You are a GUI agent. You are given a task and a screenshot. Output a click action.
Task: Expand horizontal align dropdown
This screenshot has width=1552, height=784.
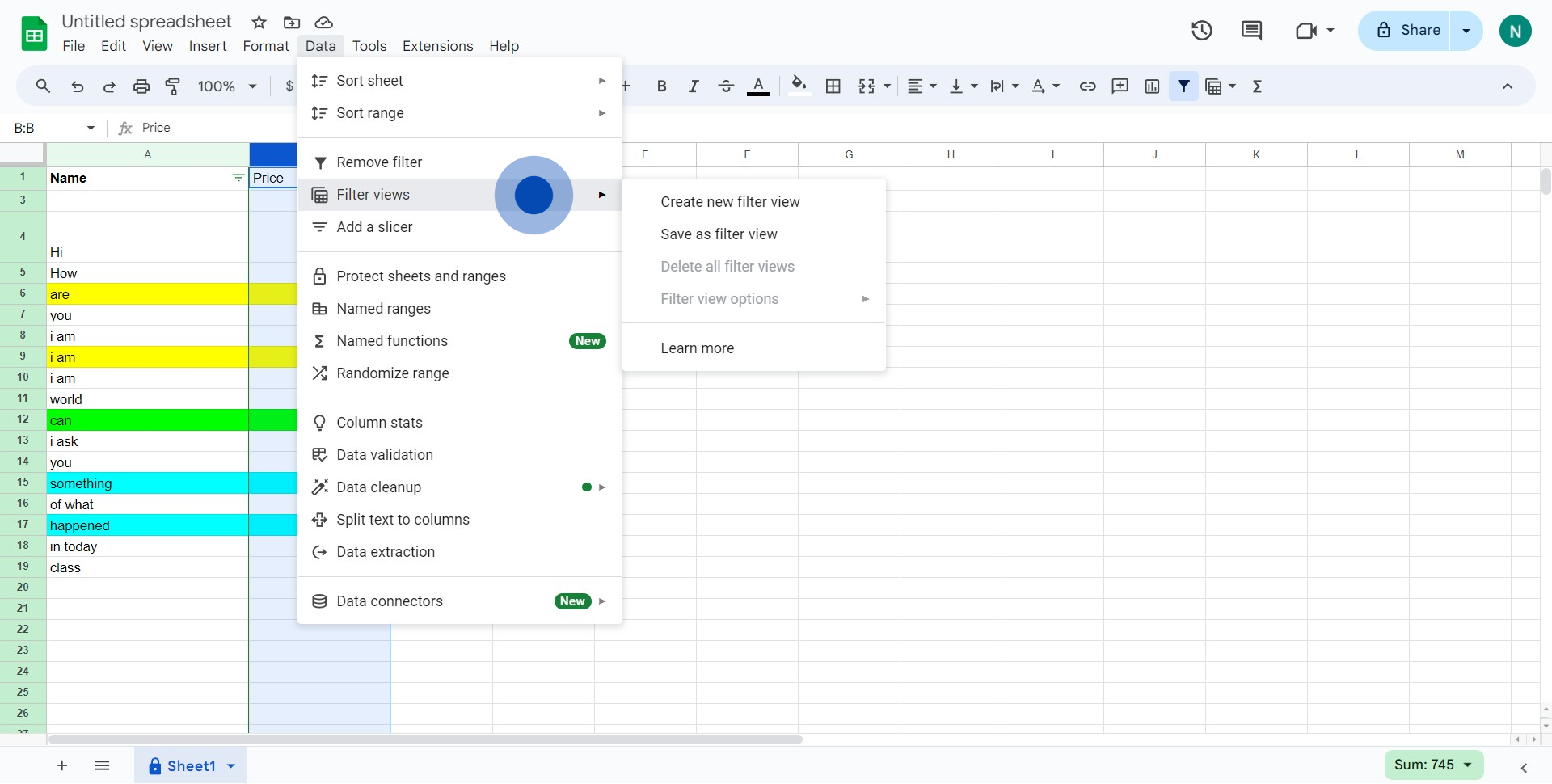tap(933, 86)
